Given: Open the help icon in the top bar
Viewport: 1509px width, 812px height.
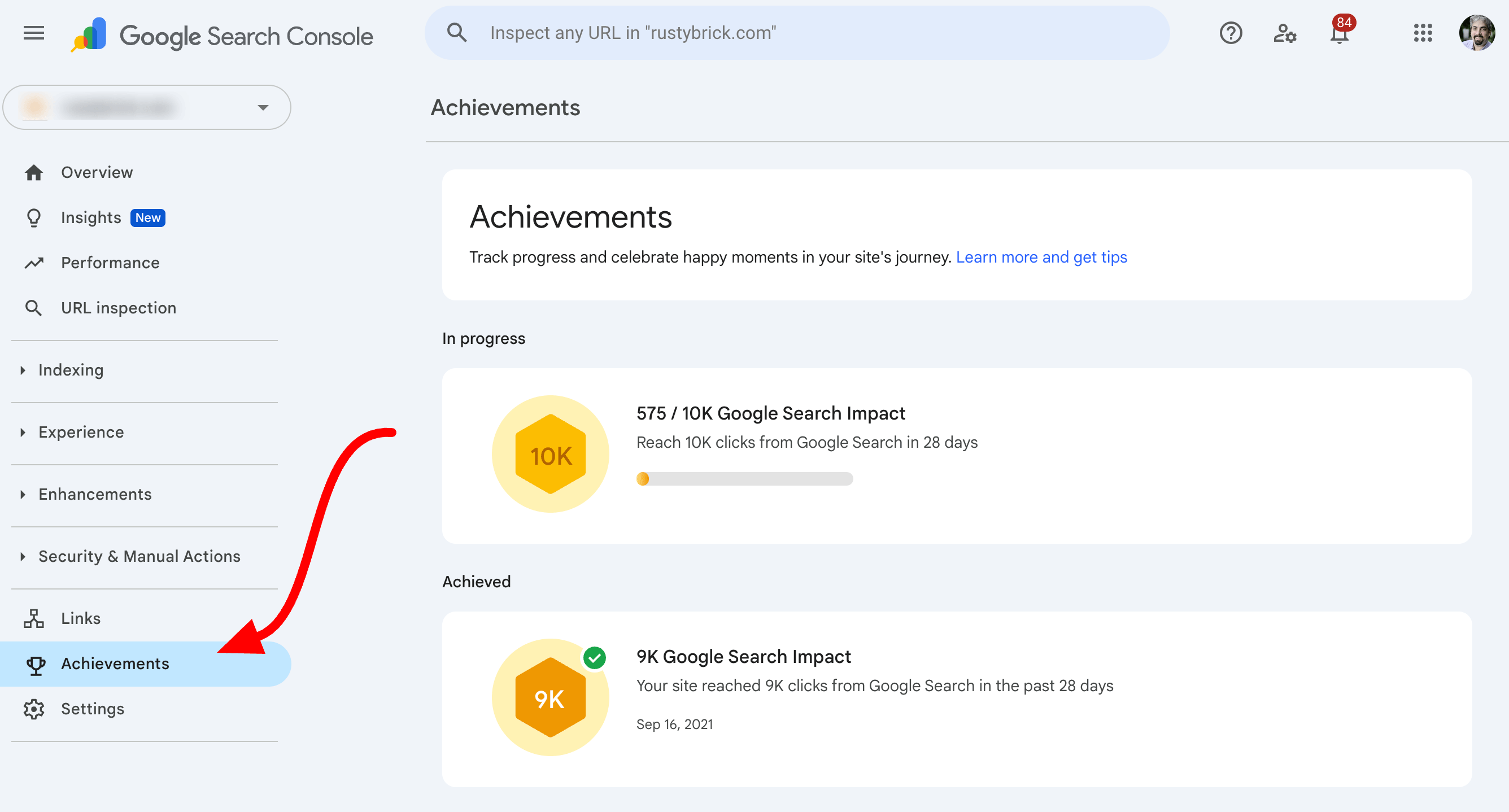Looking at the screenshot, I should [1230, 33].
